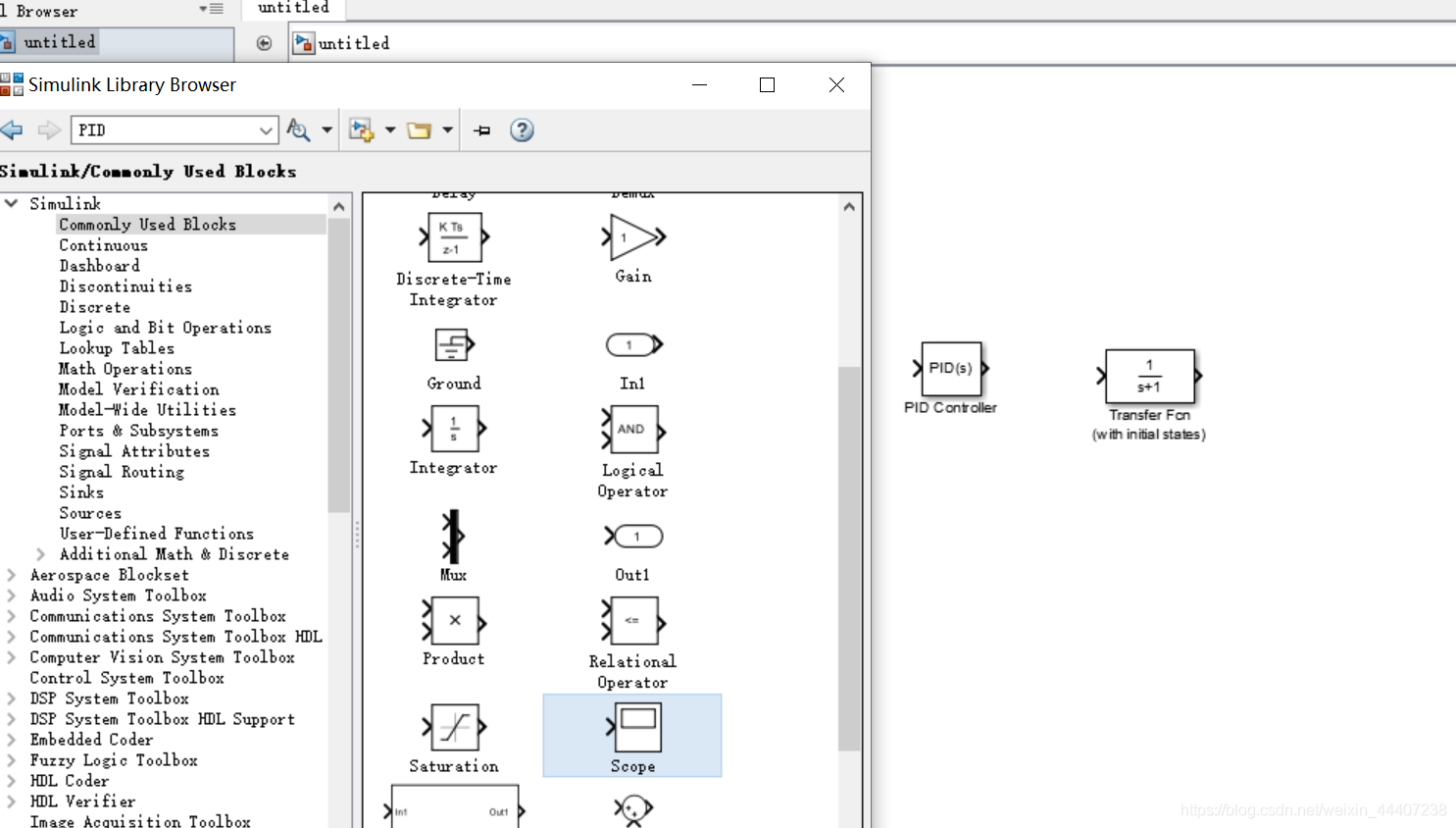The width and height of the screenshot is (1456, 828).
Task: Expand the Fuzzy Logic Toolbox node
Action: point(12,760)
